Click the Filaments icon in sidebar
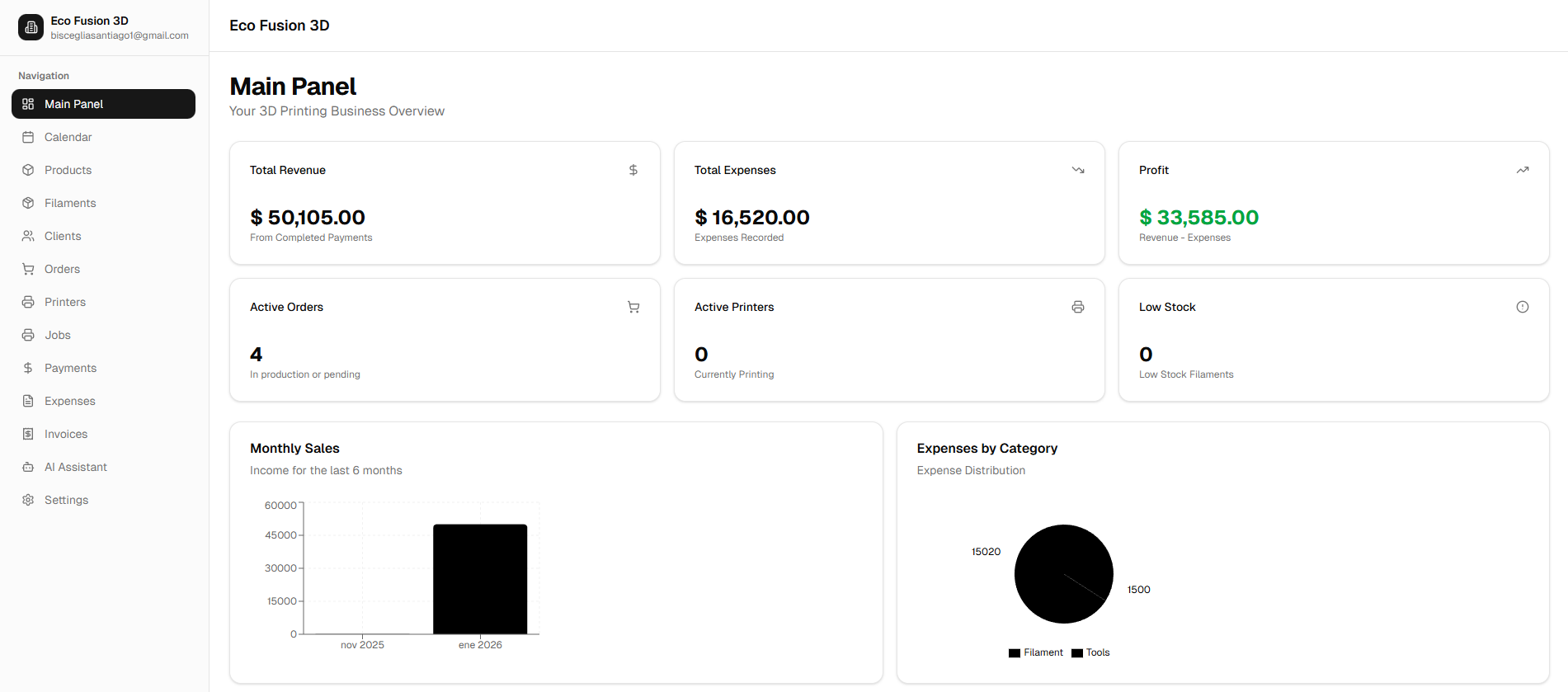Viewport: 1568px width, 692px height. point(28,203)
